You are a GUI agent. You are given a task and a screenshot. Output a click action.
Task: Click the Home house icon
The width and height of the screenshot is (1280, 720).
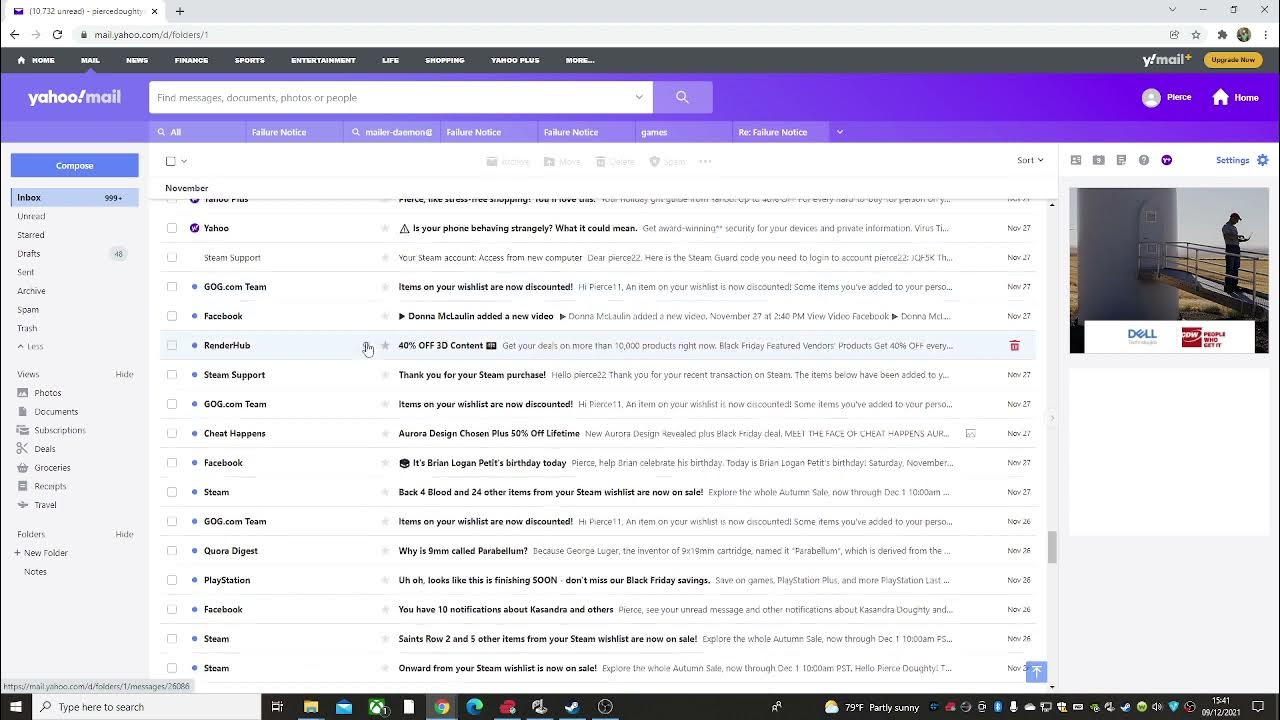(x=1220, y=97)
